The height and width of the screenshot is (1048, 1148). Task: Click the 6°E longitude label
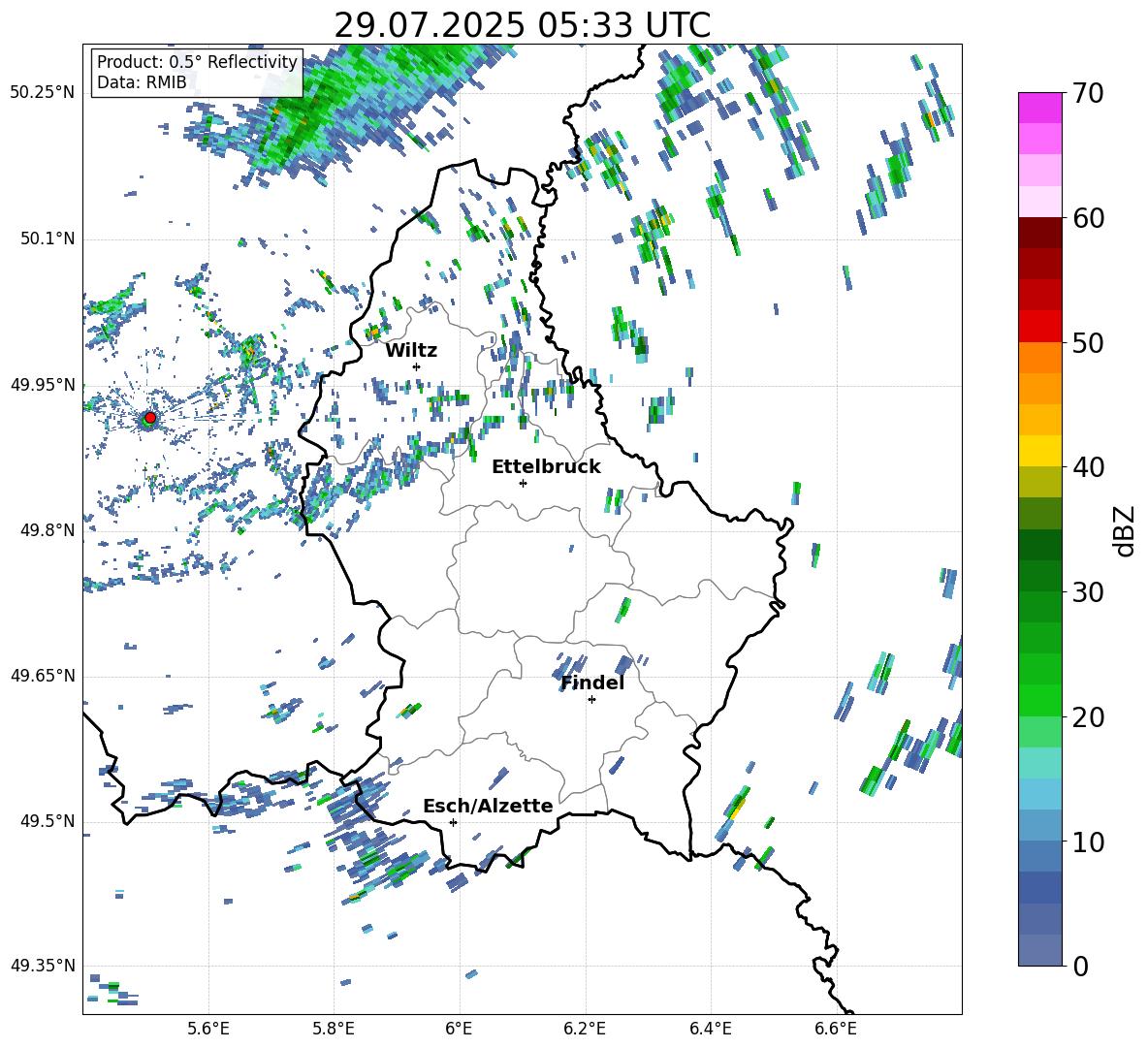pyautogui.click(x=459, y=1029)
